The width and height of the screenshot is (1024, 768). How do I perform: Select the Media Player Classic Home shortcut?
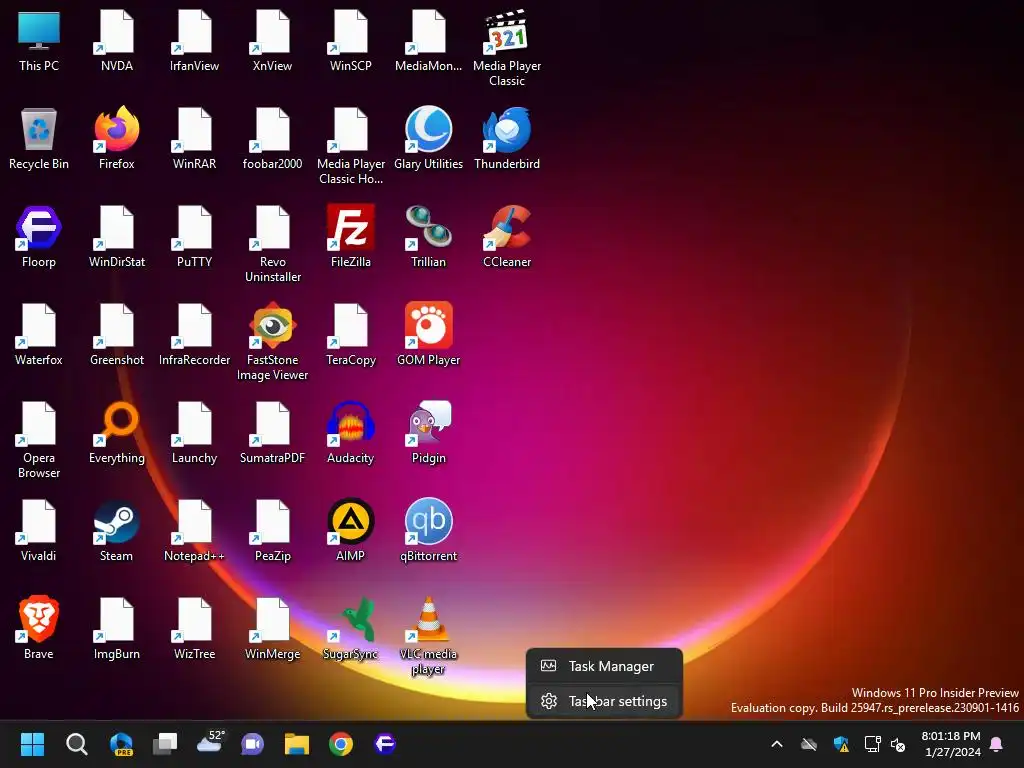(351, 146)
